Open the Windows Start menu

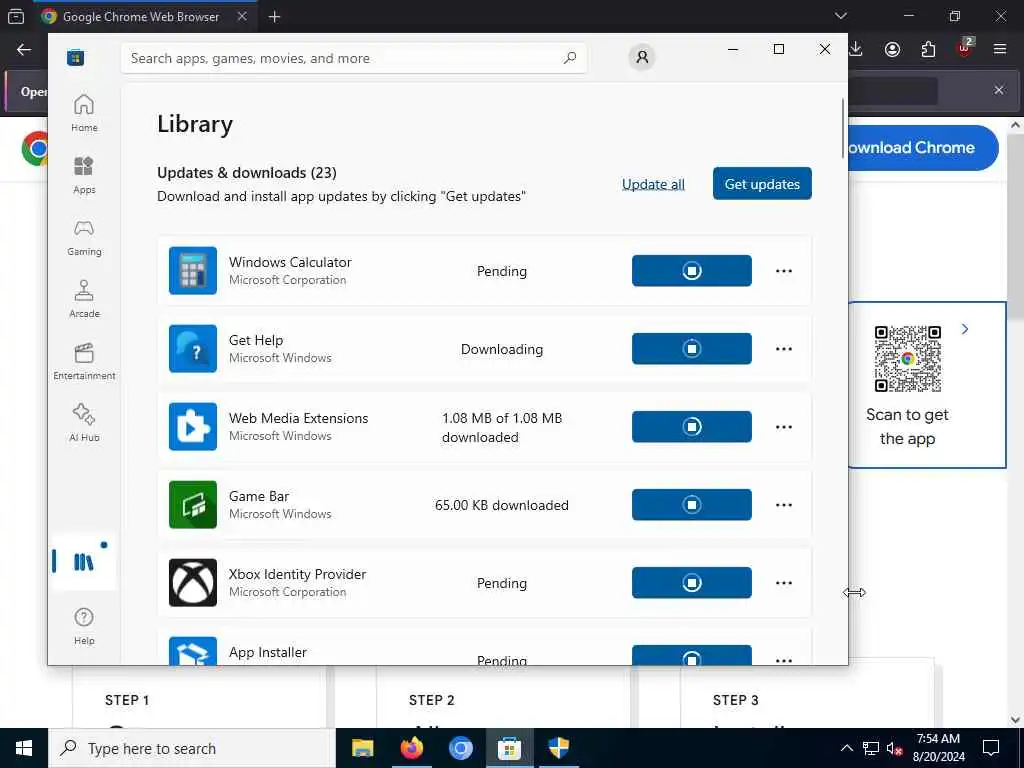pyautogui.click(x=24, y=748)
